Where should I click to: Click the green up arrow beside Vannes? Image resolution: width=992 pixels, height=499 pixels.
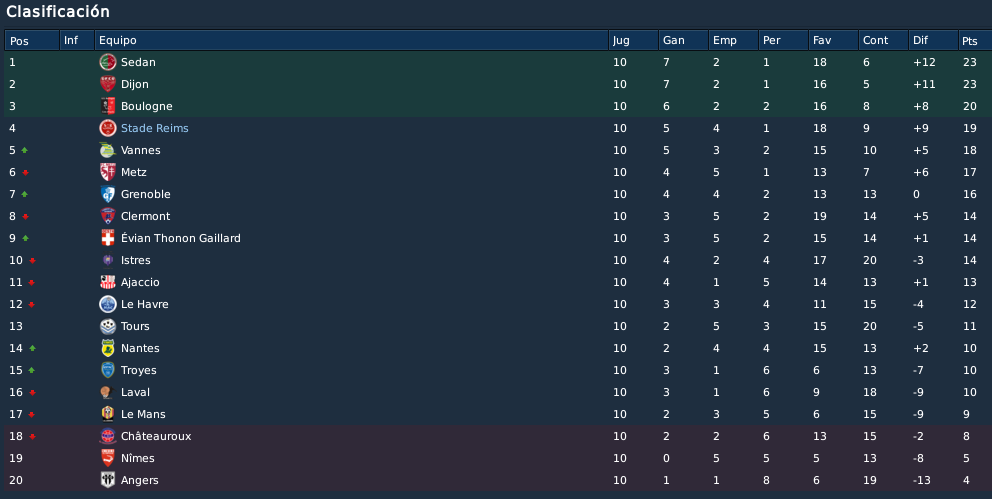(x=25, y=151)
